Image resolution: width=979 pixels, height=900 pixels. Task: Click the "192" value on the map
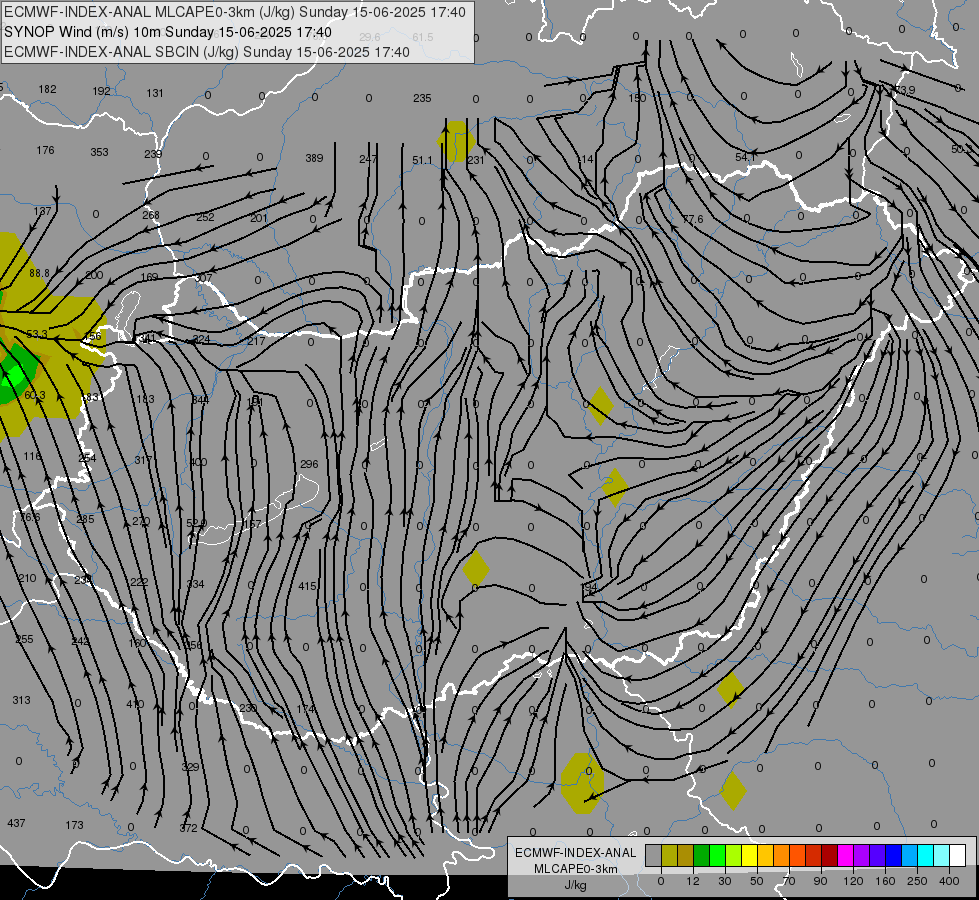coord(101,91)
